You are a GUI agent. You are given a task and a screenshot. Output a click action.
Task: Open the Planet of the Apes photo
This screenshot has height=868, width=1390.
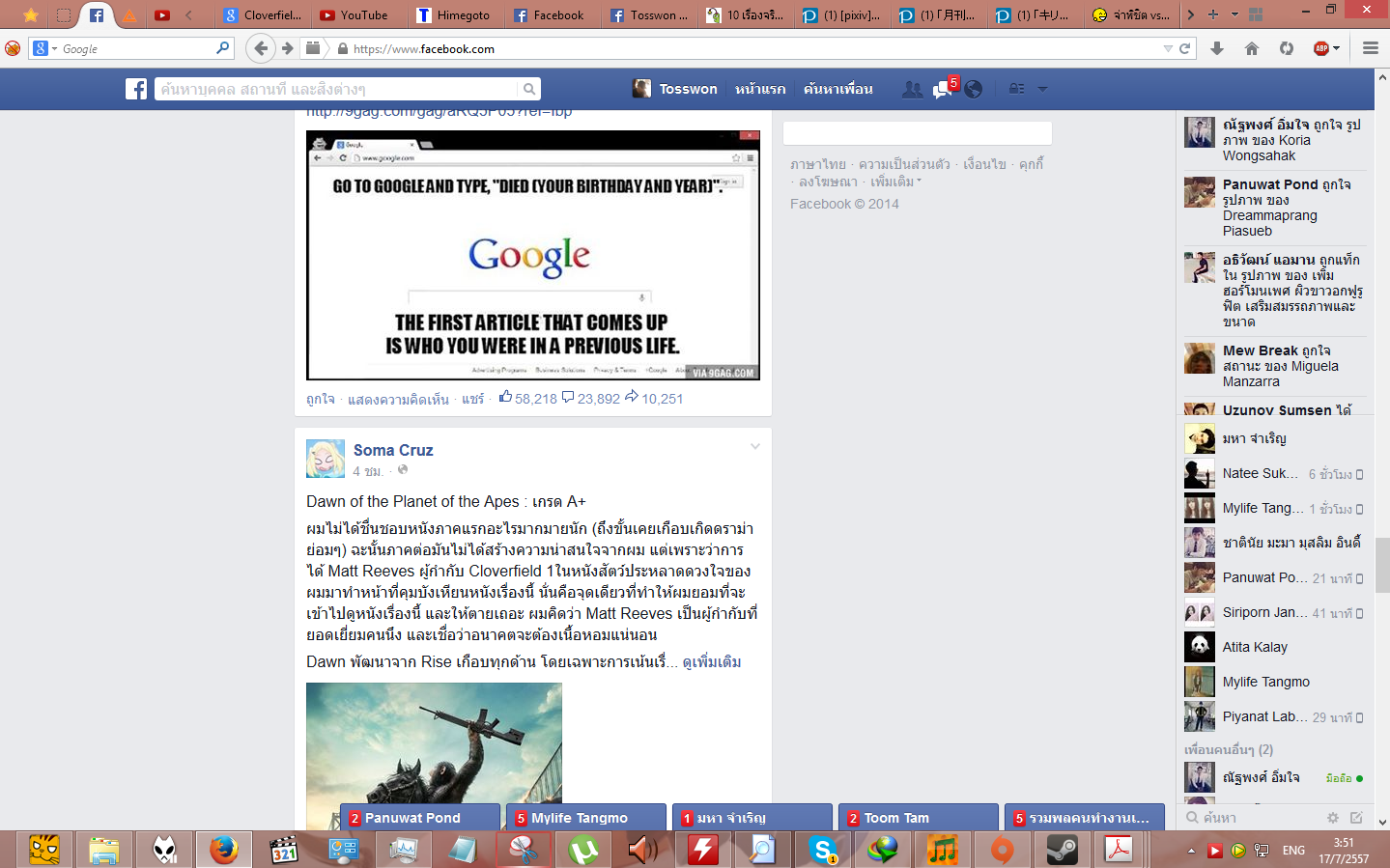point(434,756)
